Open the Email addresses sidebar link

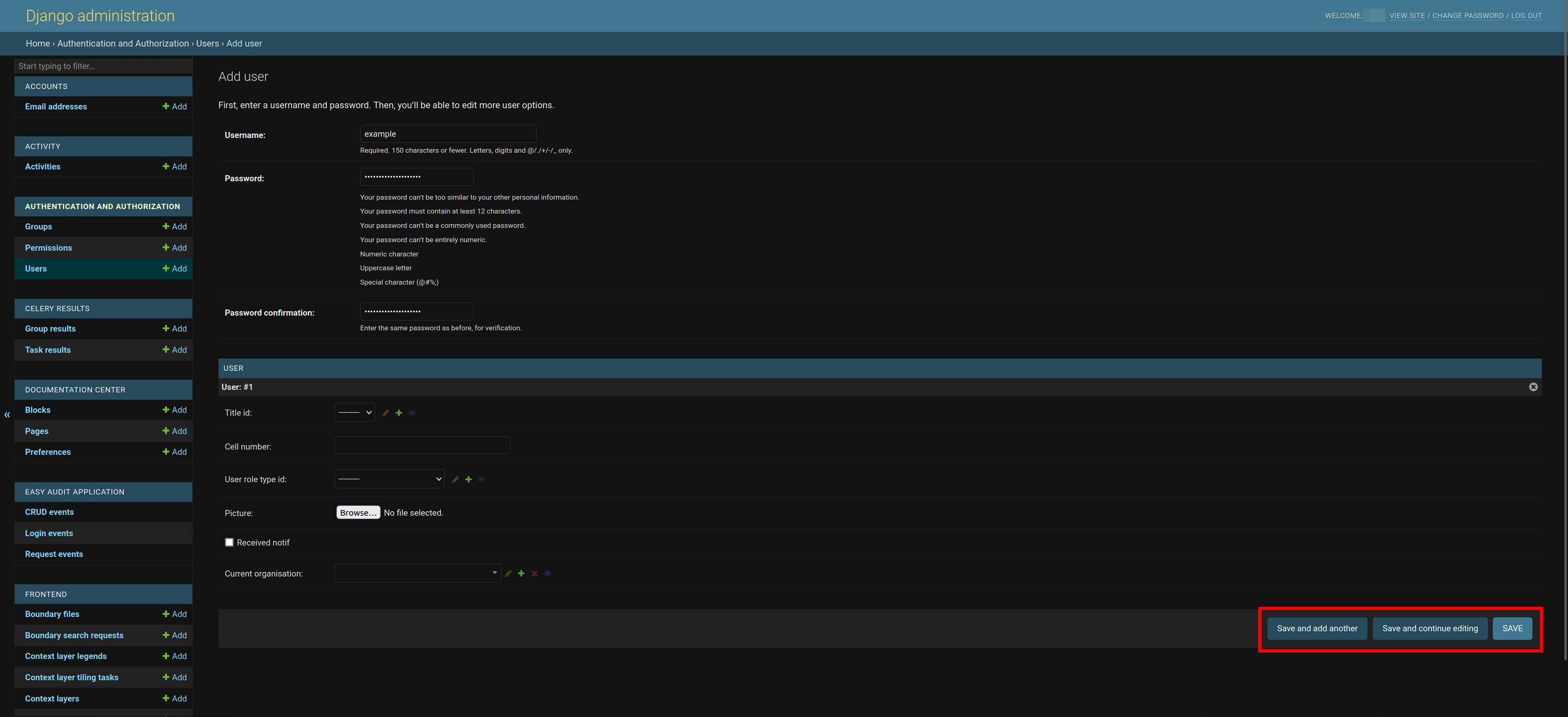[x=56, y=107]
